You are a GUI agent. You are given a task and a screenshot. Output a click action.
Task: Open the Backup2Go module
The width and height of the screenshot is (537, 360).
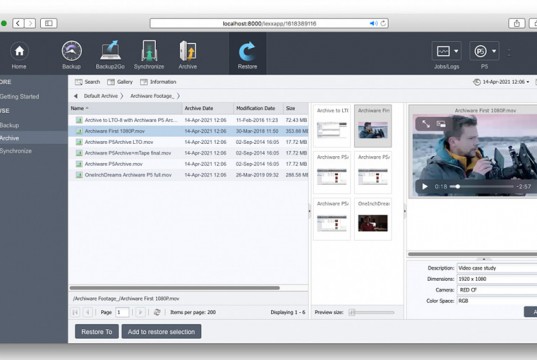point(110,55)
